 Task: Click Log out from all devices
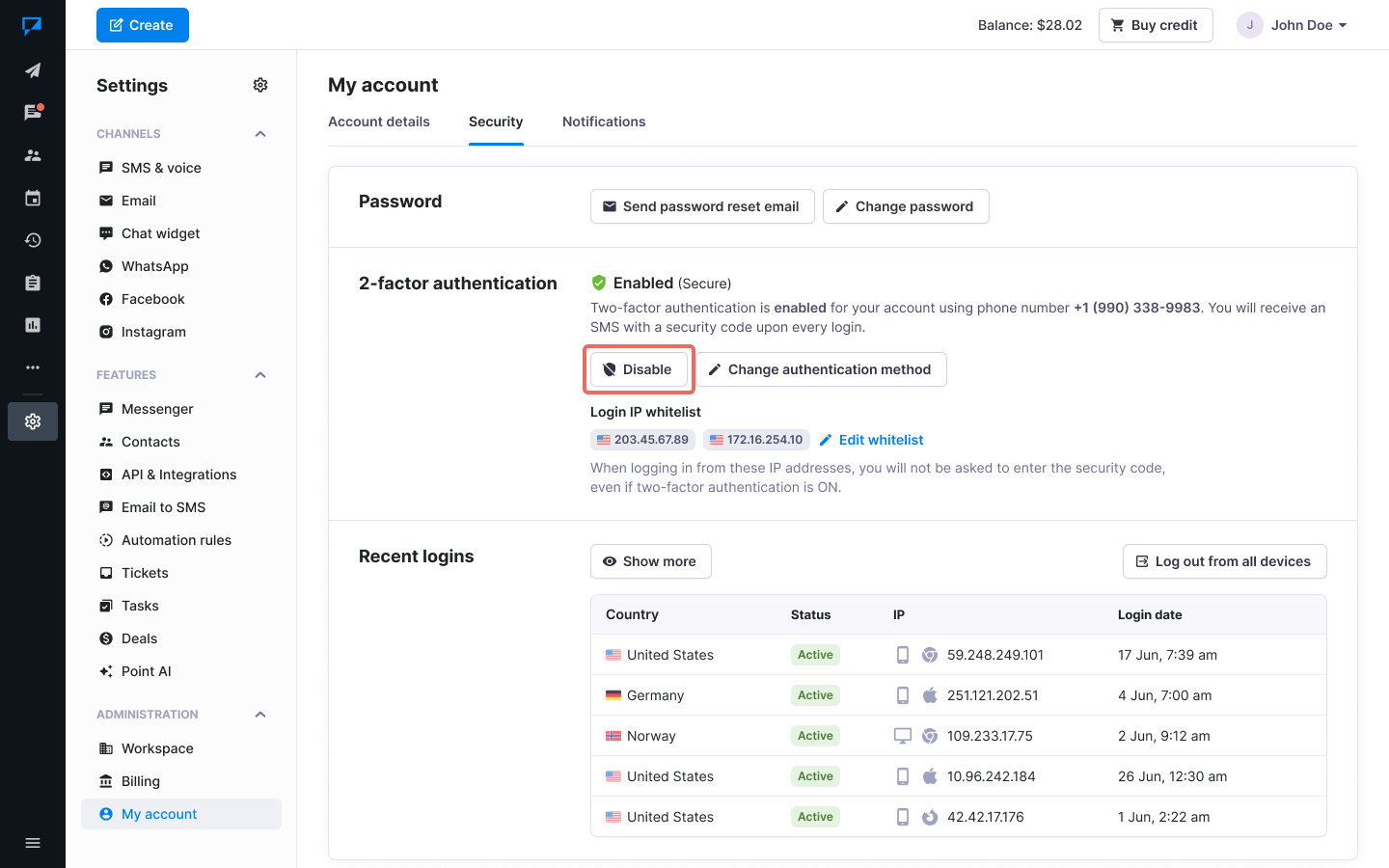[1224, 560]
